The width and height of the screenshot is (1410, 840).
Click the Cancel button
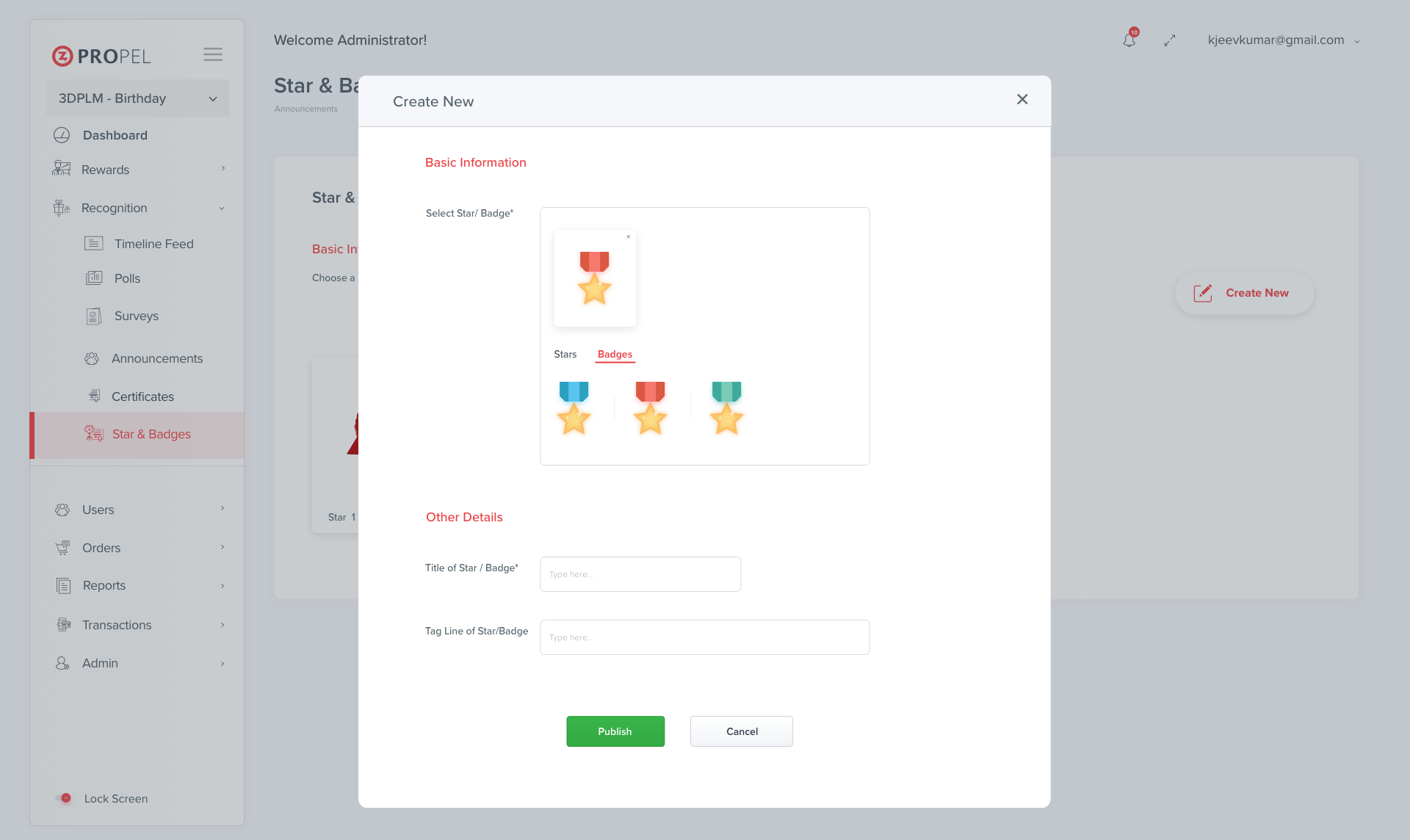[x=742, y=731]
